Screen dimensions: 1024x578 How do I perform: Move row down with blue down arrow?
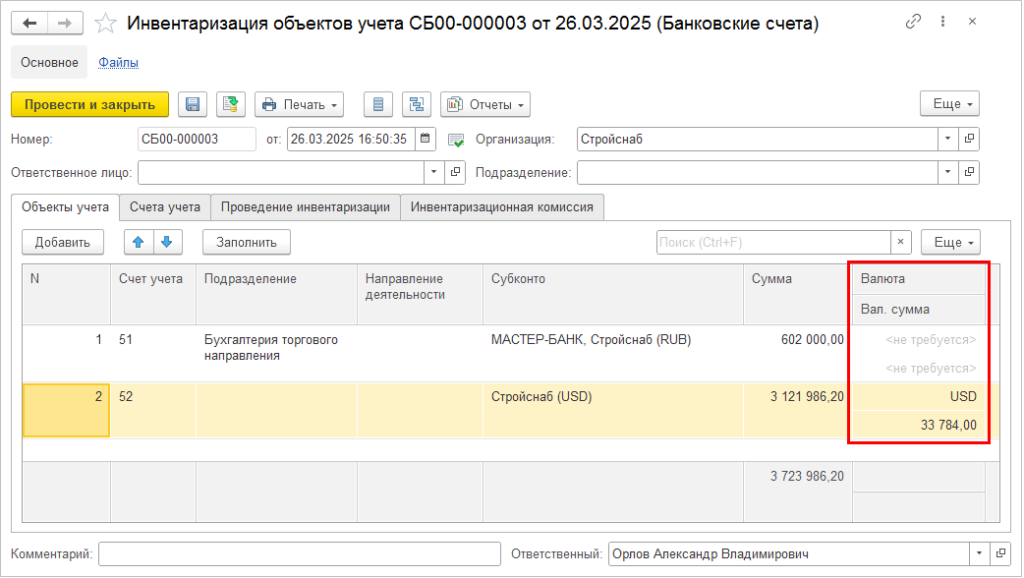tap(166, 242)
